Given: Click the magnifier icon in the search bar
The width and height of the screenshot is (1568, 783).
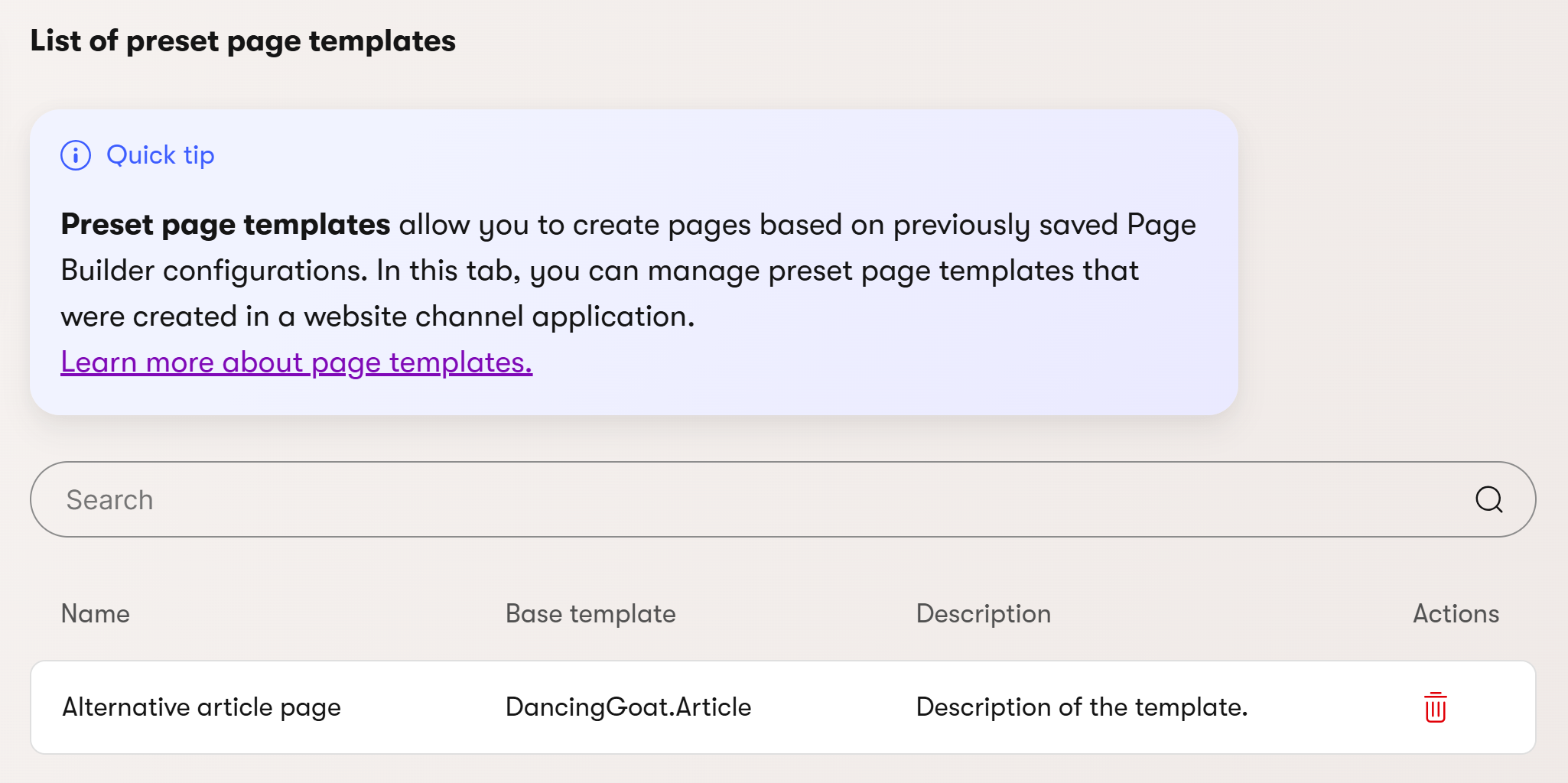Looking at the screenshot, I should [x=1488, y=499].
